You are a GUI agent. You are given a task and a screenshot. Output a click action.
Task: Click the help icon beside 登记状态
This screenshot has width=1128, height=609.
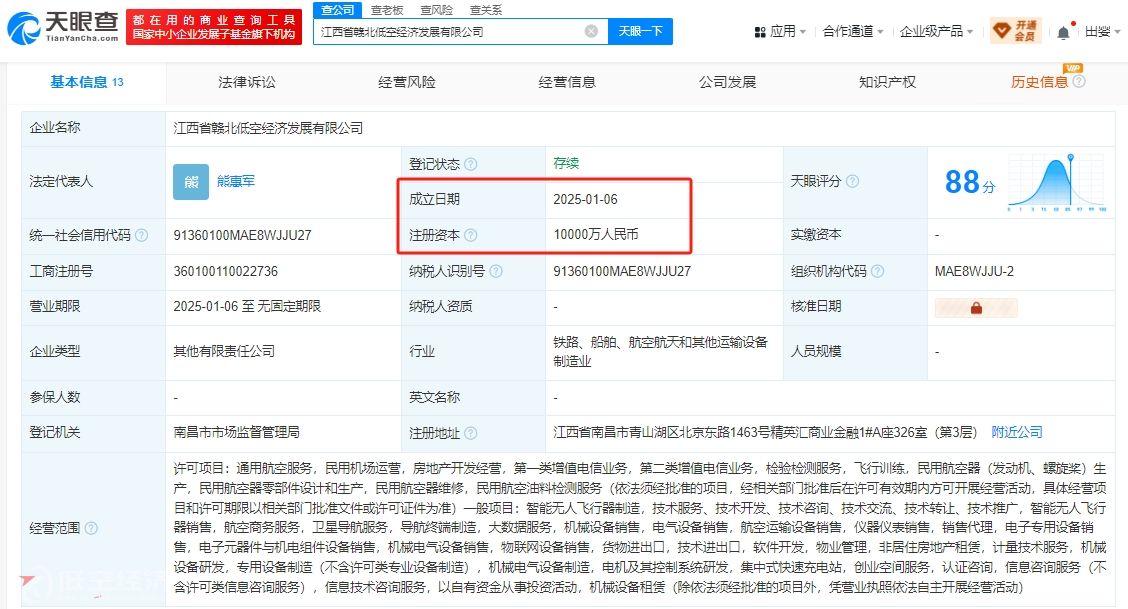pyautogui.click(x=471, y=164)
